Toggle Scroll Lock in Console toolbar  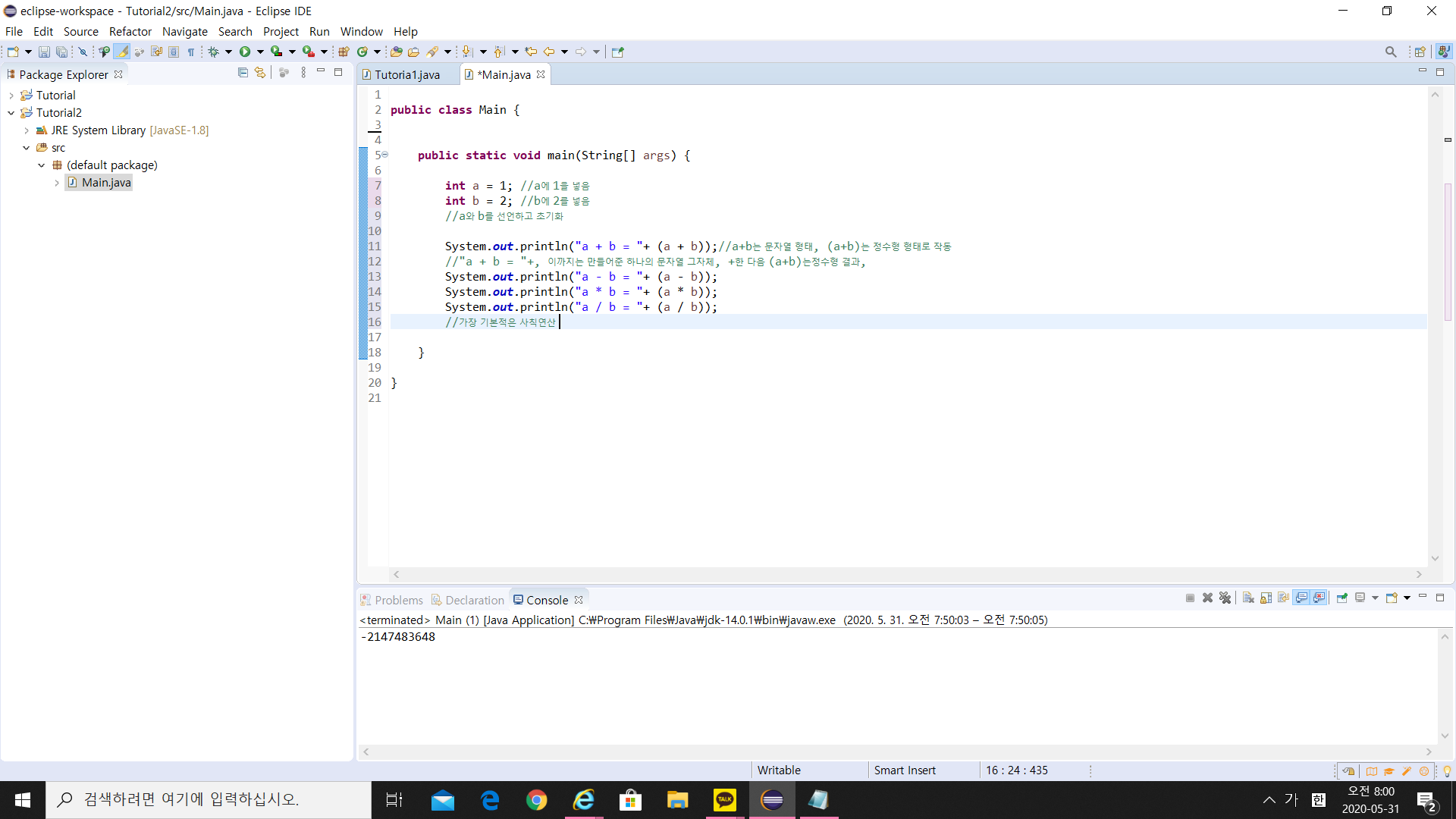pos(1266,598)
